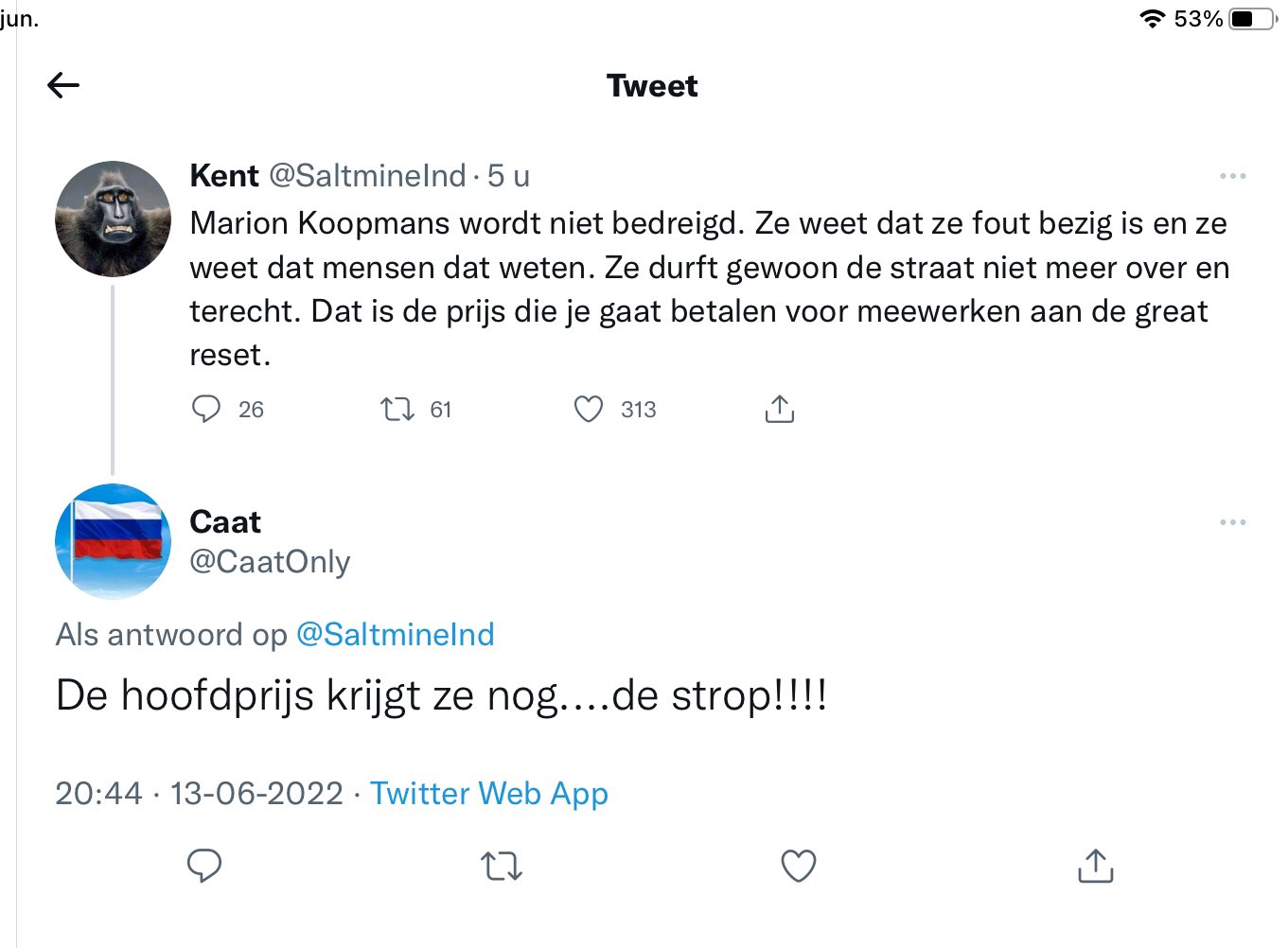Open the @SaltmineInd mention link in the reply
The height and width of the screenshot is (948, 1288).
[x=396, y=634]
